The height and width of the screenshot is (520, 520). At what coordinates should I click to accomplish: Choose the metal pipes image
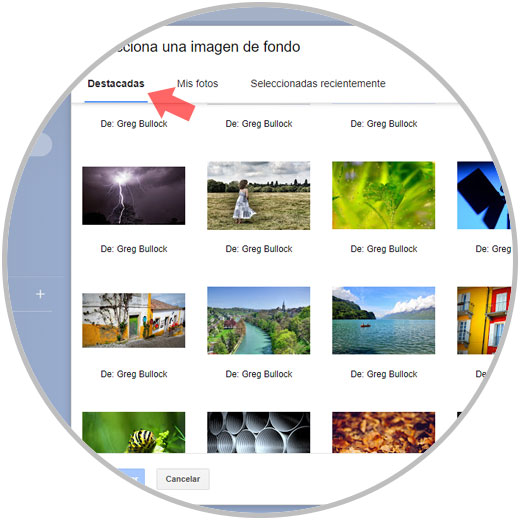(258, 432)
